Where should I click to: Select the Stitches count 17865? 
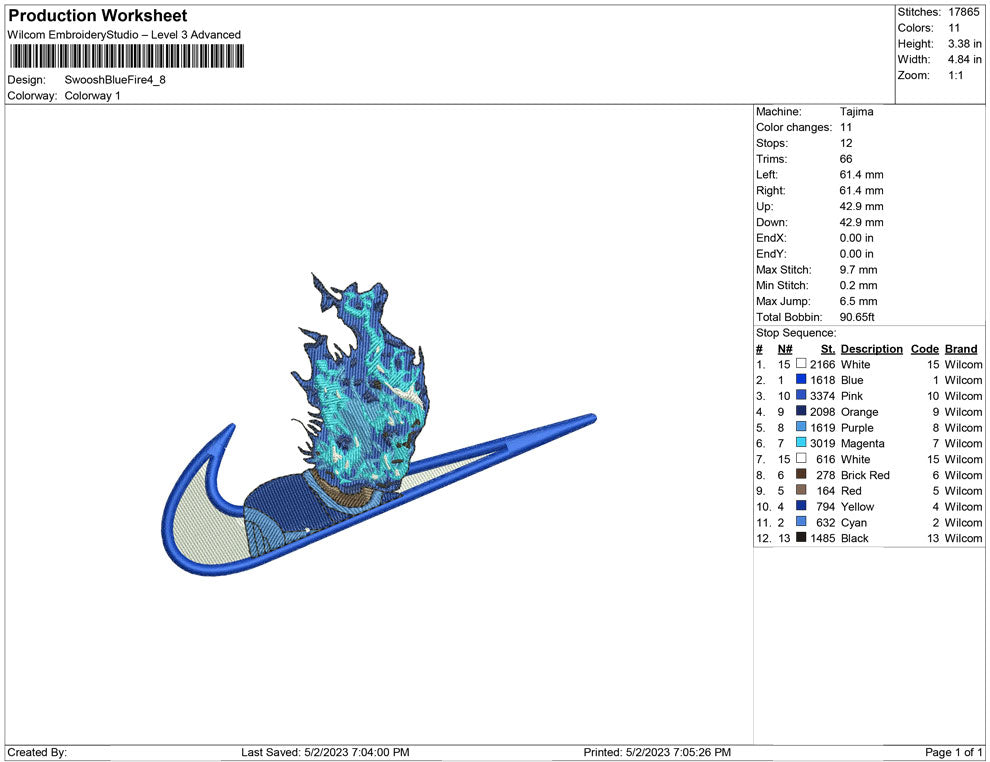(x=963, y=12)
